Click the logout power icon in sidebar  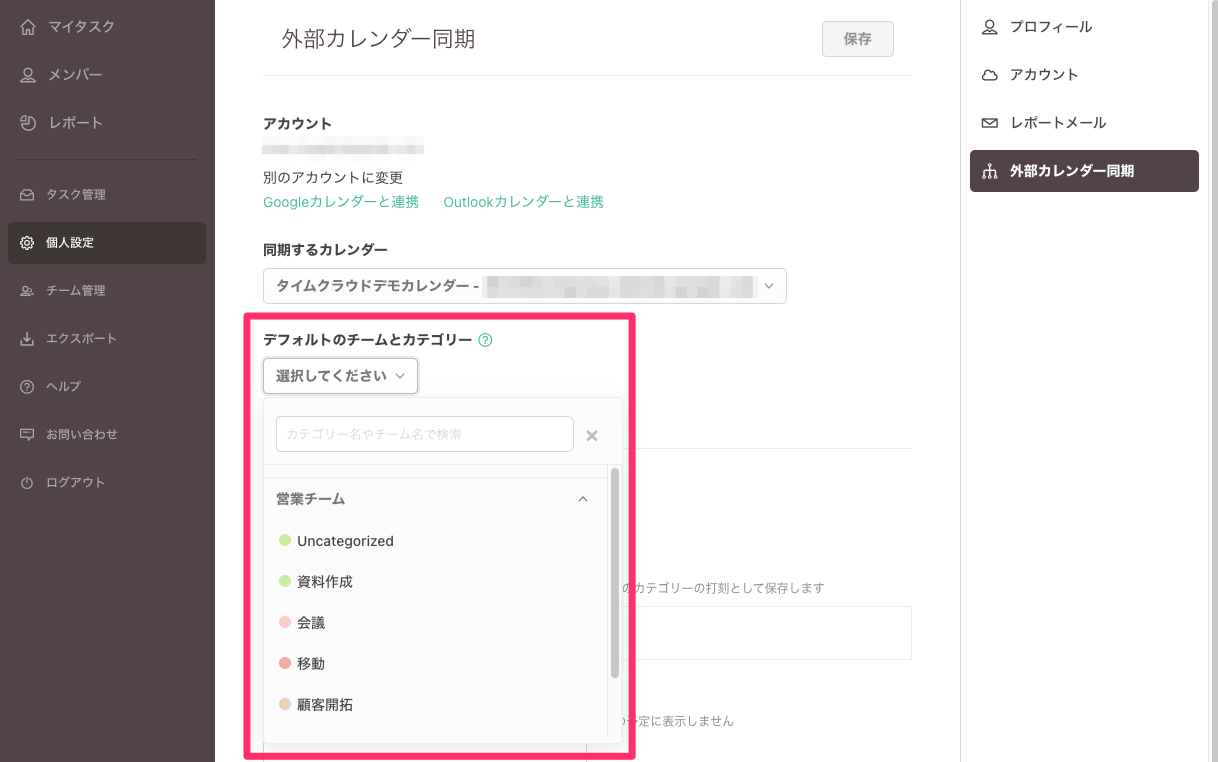27,483
